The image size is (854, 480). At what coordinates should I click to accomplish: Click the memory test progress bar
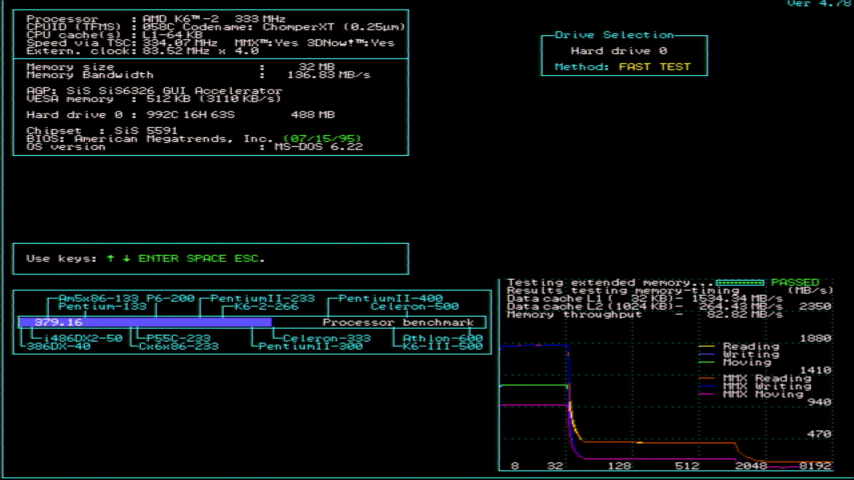tap(739, 283)
